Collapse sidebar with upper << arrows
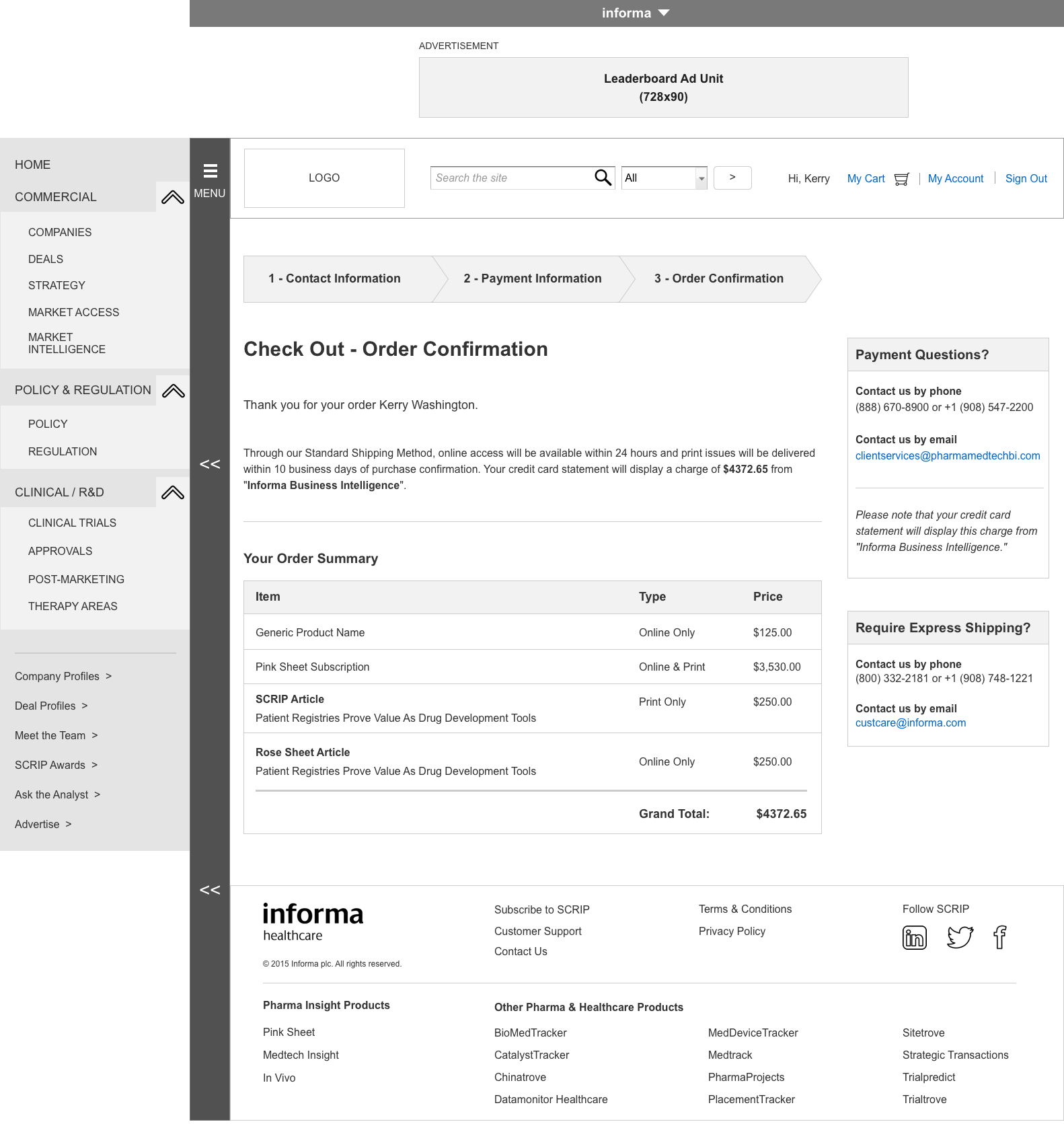This screenshot has height=1124, width=1064. click(x=210, y=464)
